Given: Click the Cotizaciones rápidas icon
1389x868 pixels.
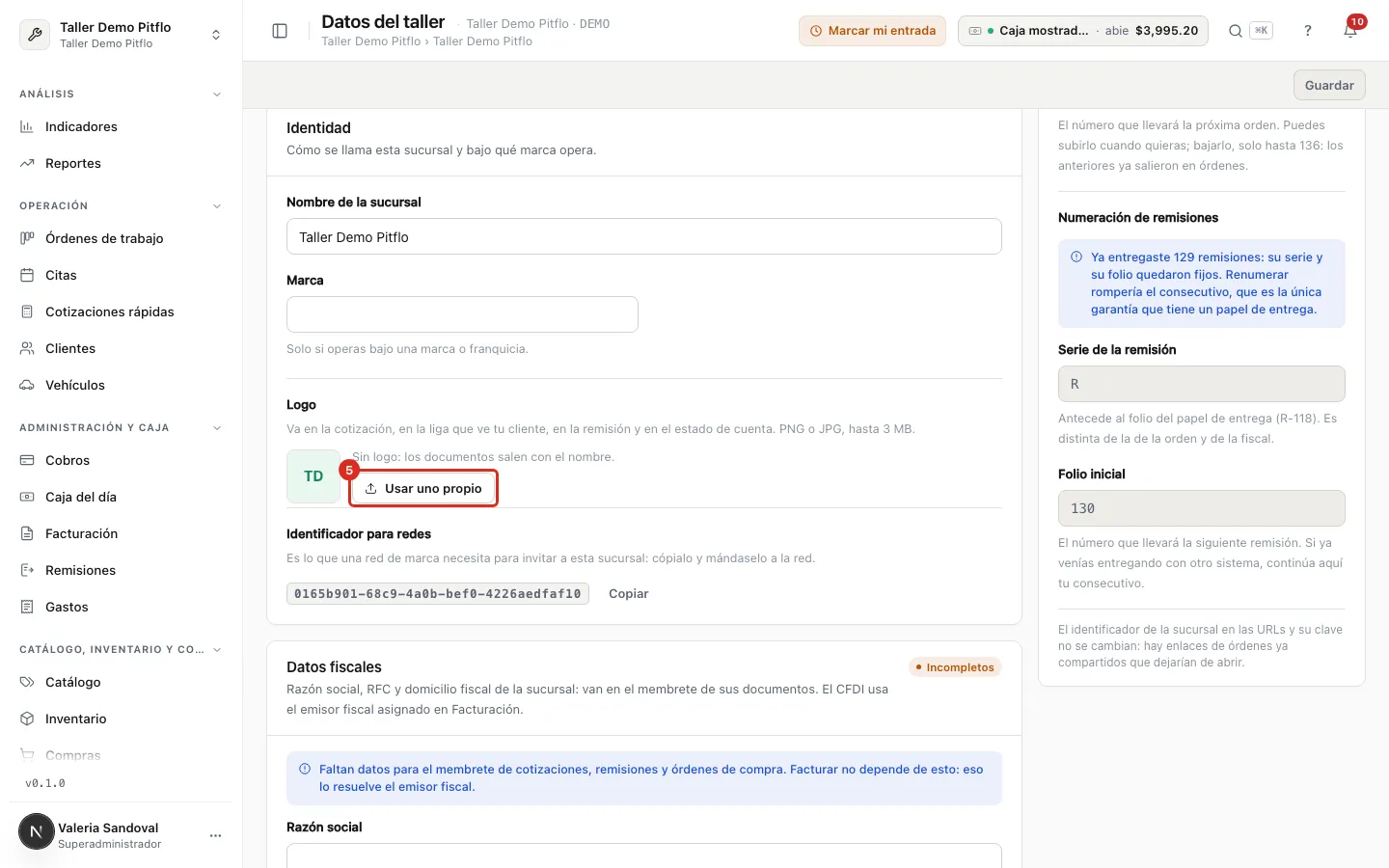Looking at the screenshot, I should pos(27,312).
